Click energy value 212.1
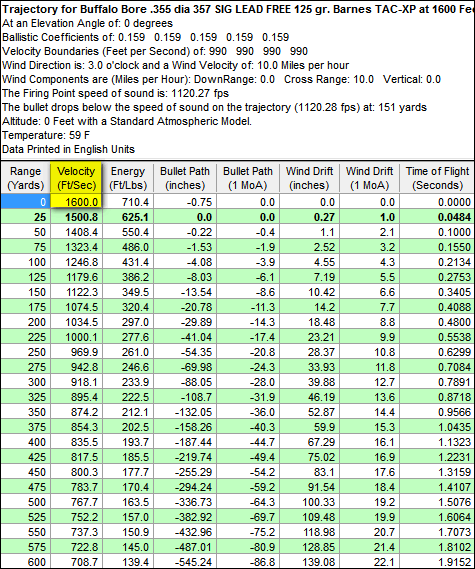 tap(128, 412)
